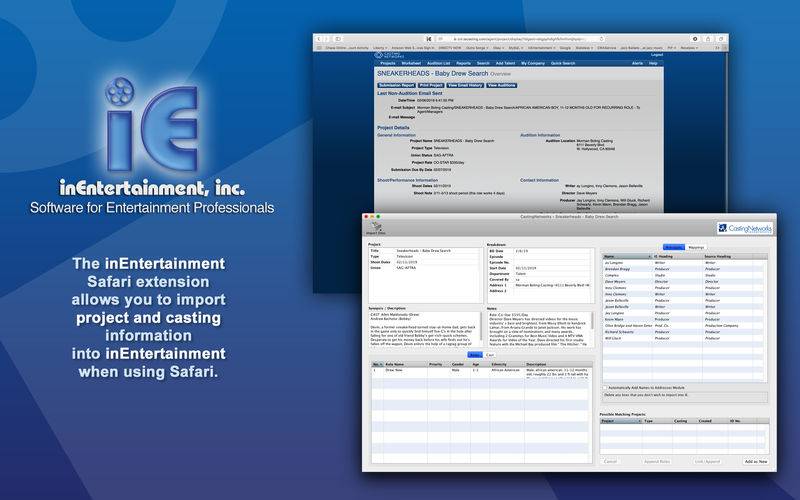Click the Safari share icon
800x500 pixels.
point(708,39)
